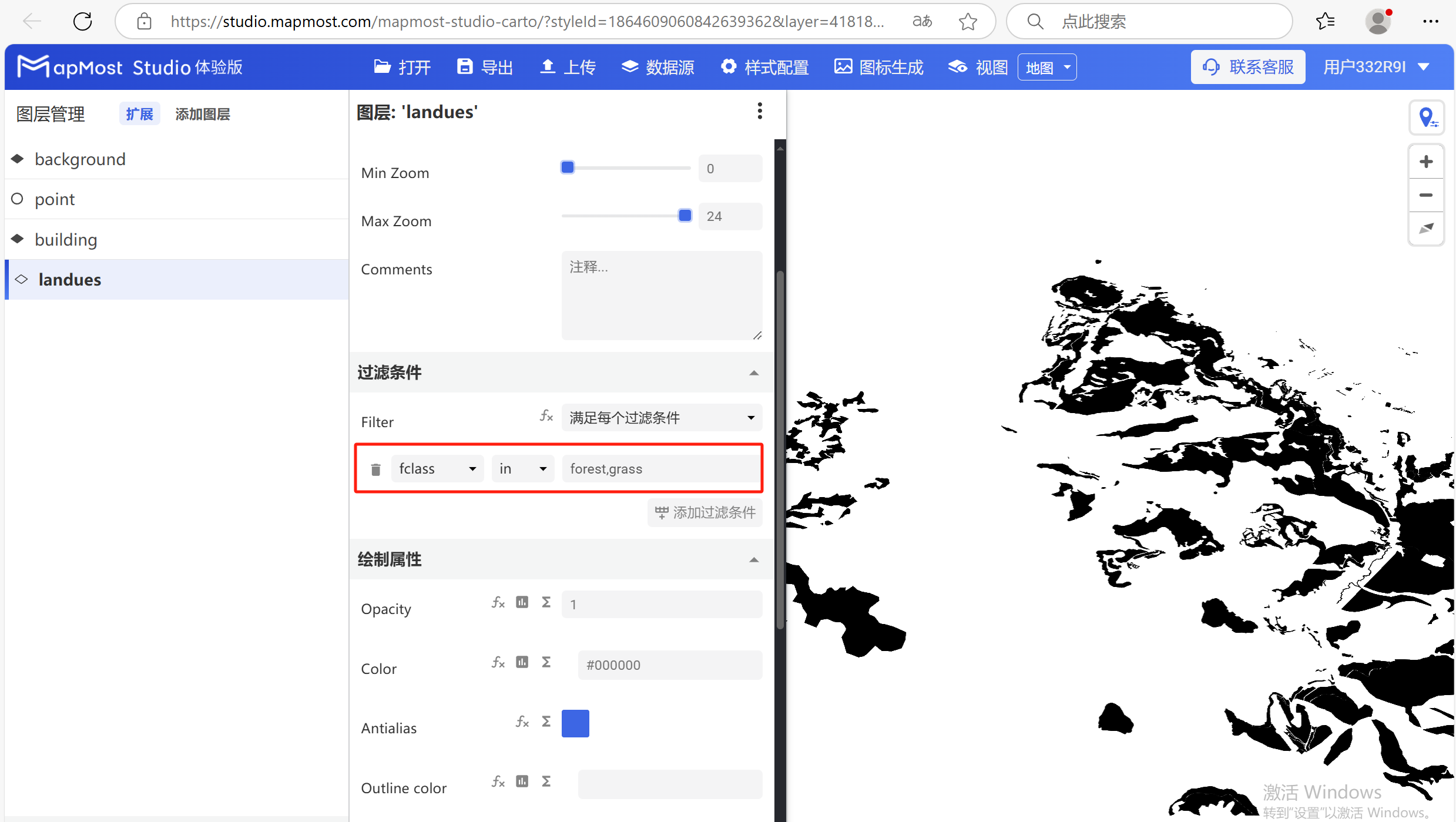Contact support via 联系客服 button
The image size is (1456, 822).
tap(1247, 66)
